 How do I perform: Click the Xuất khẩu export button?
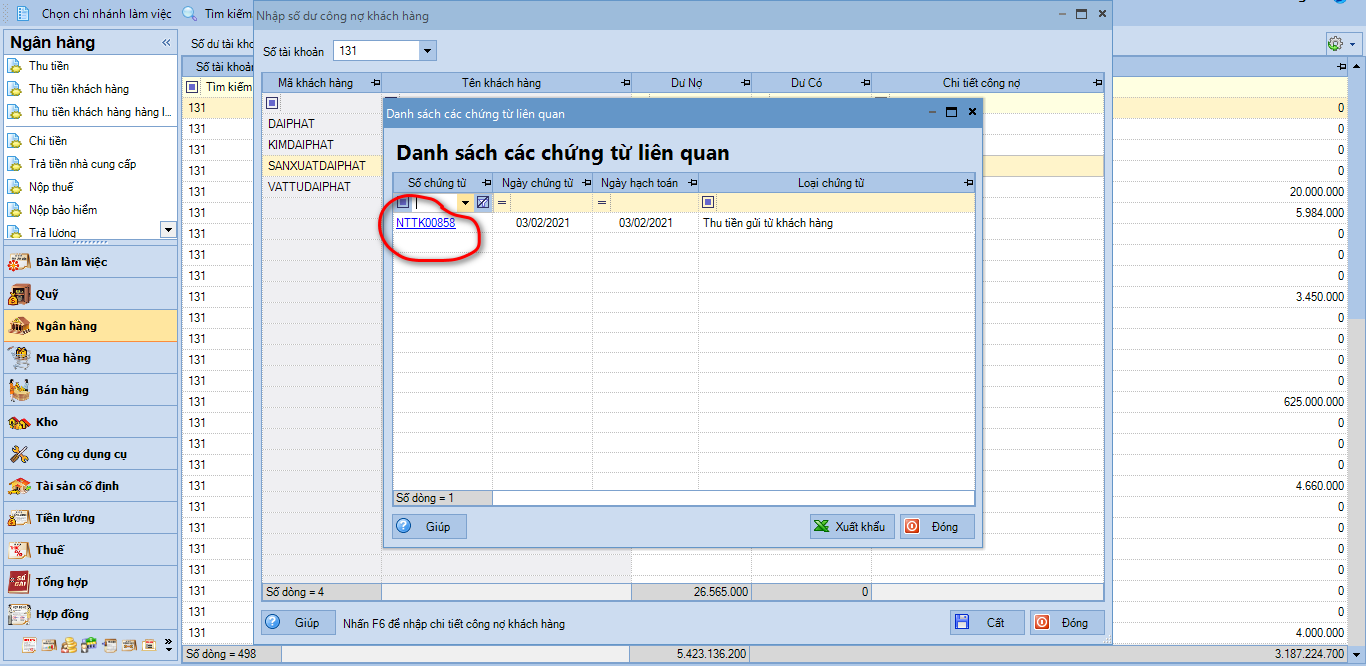pyautogui.click(x=852, y=527)
